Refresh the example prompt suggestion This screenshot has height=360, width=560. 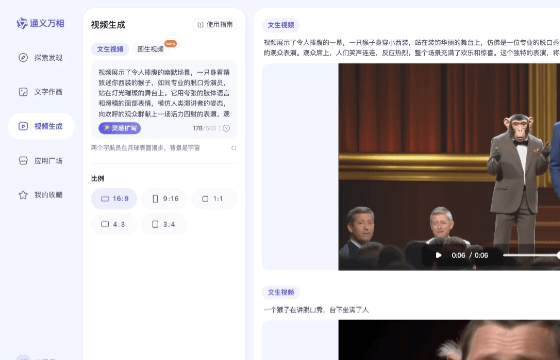point(234,148)
